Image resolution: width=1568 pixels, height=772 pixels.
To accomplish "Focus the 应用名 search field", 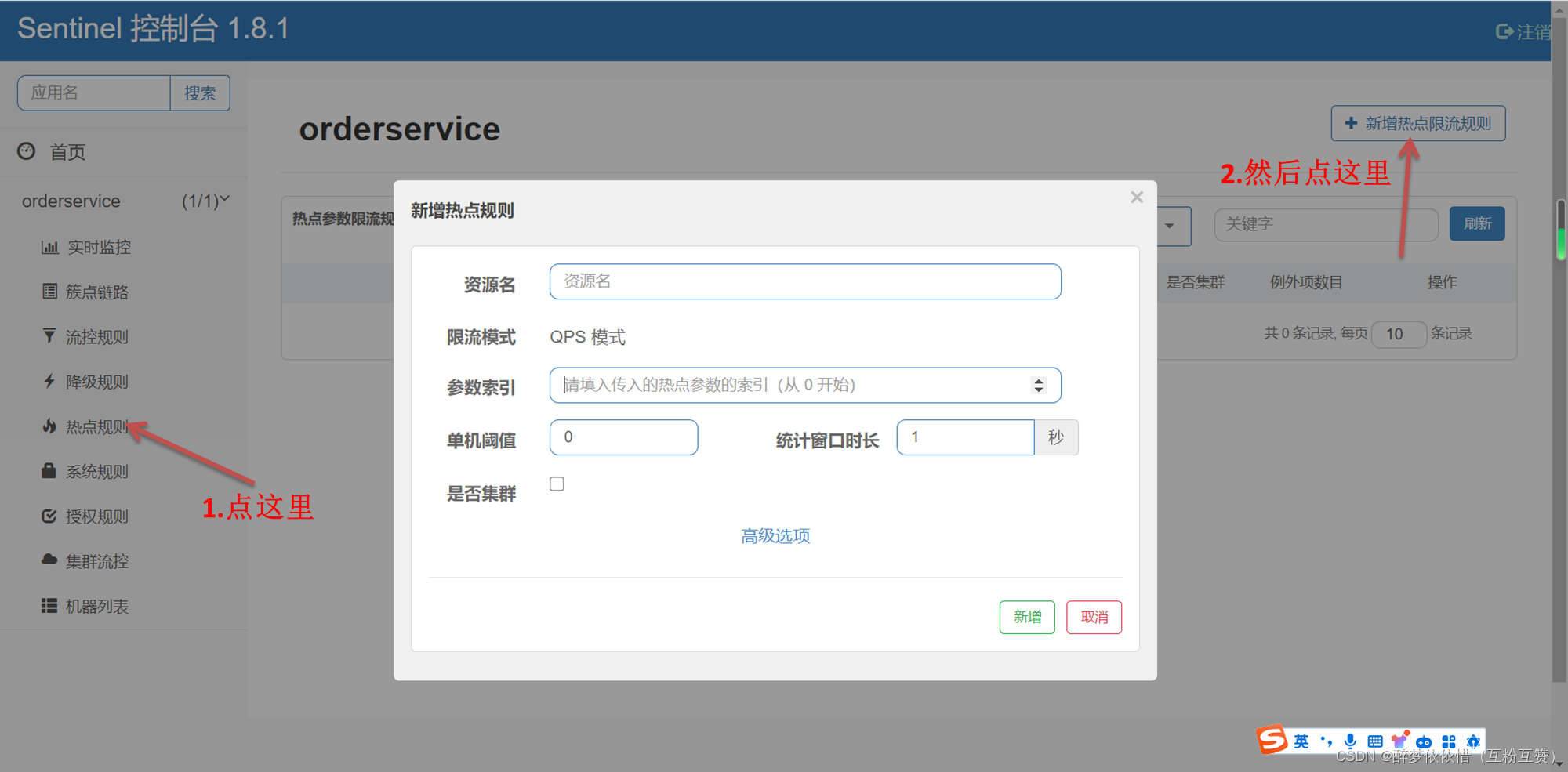I will tap(94, 93).
